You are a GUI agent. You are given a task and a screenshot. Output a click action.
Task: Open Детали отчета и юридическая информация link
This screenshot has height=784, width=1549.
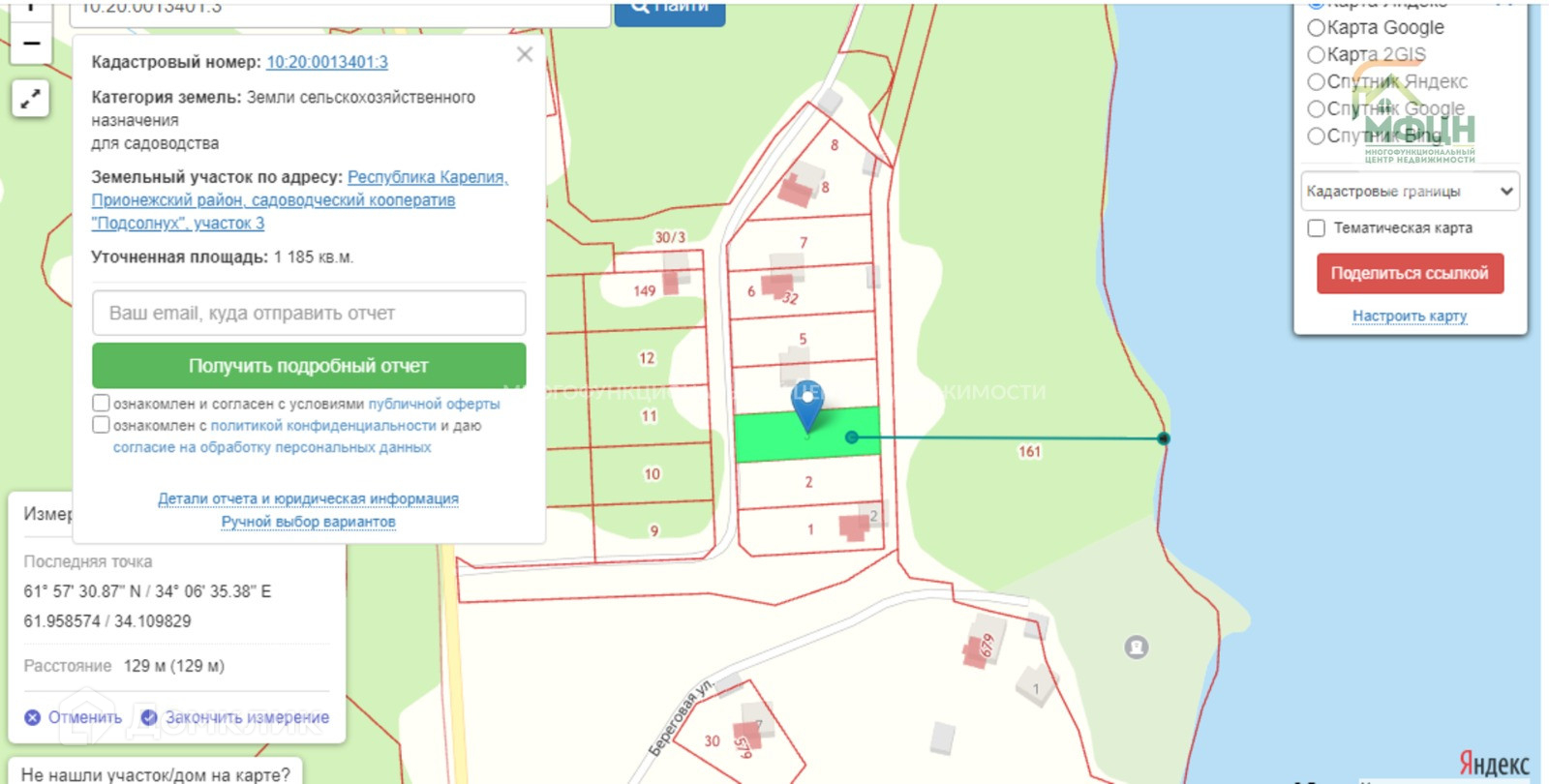coord(308,498)
